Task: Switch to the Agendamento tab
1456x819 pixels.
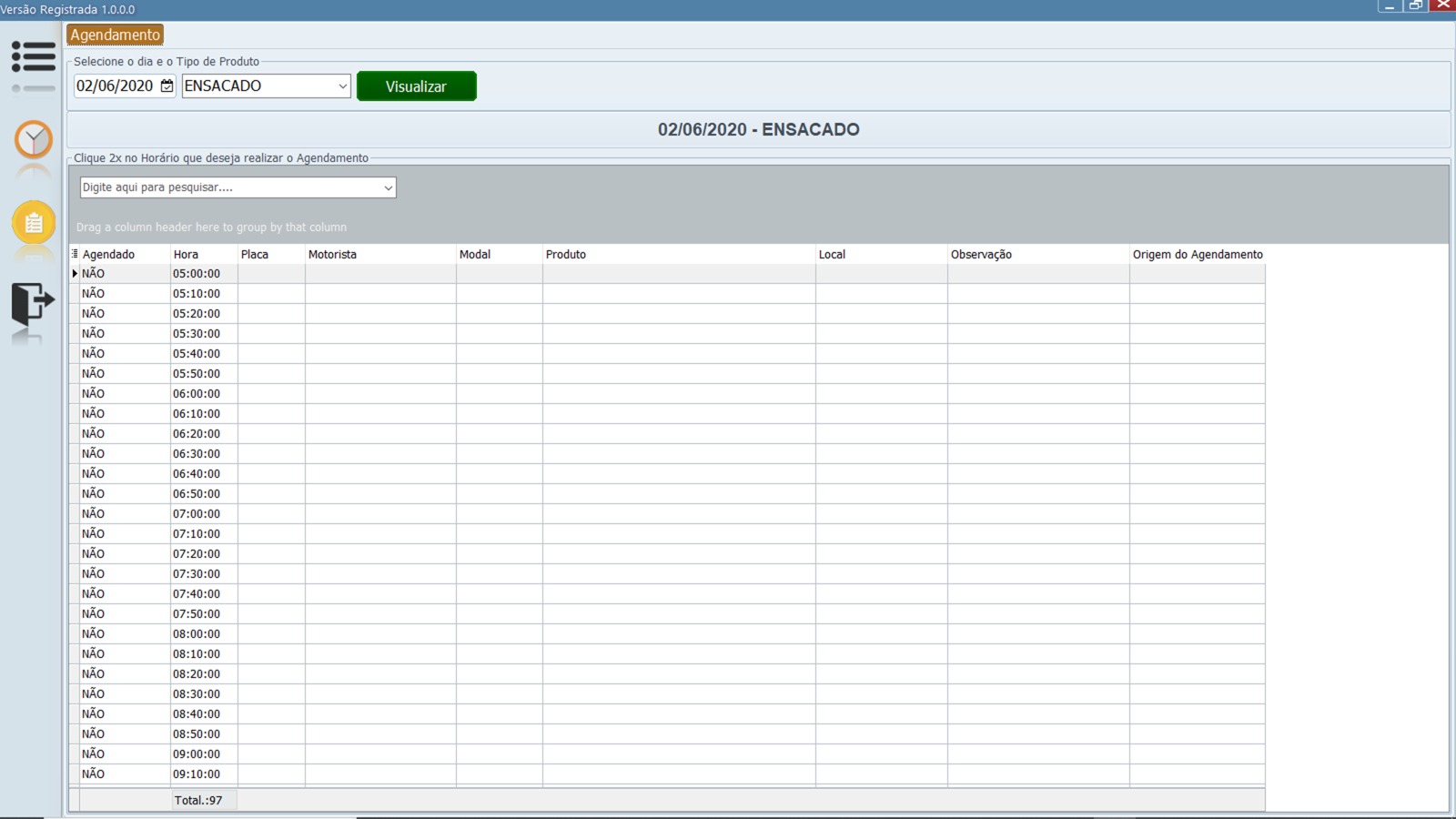Action: point(115,35)
